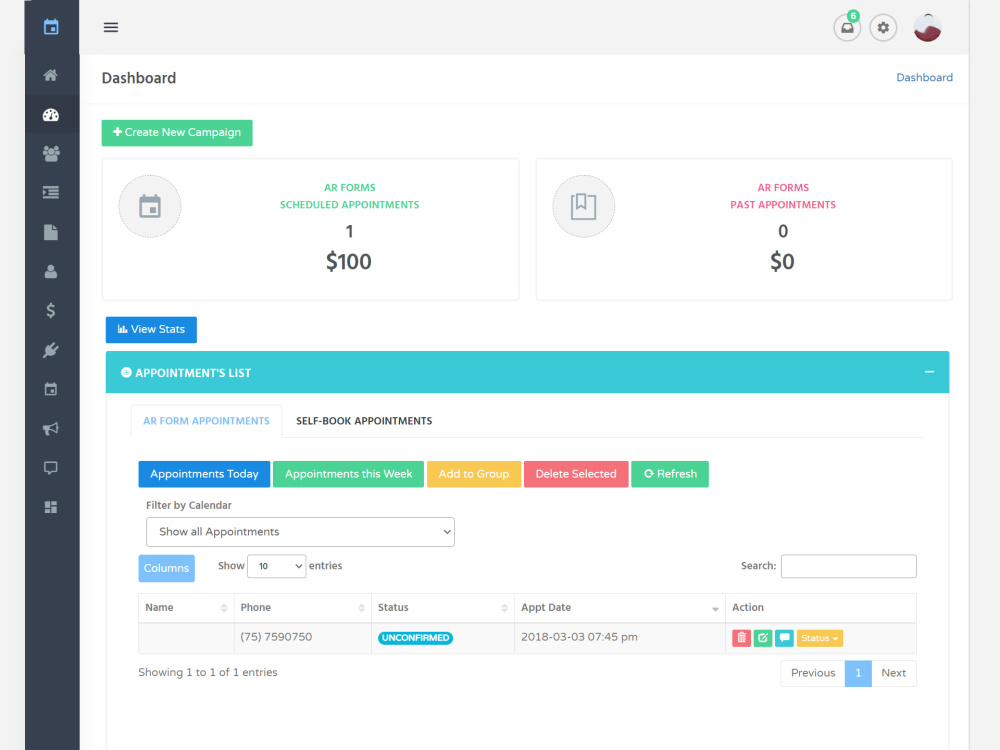Delete appointment with red trash icon

tap(741, 638)
